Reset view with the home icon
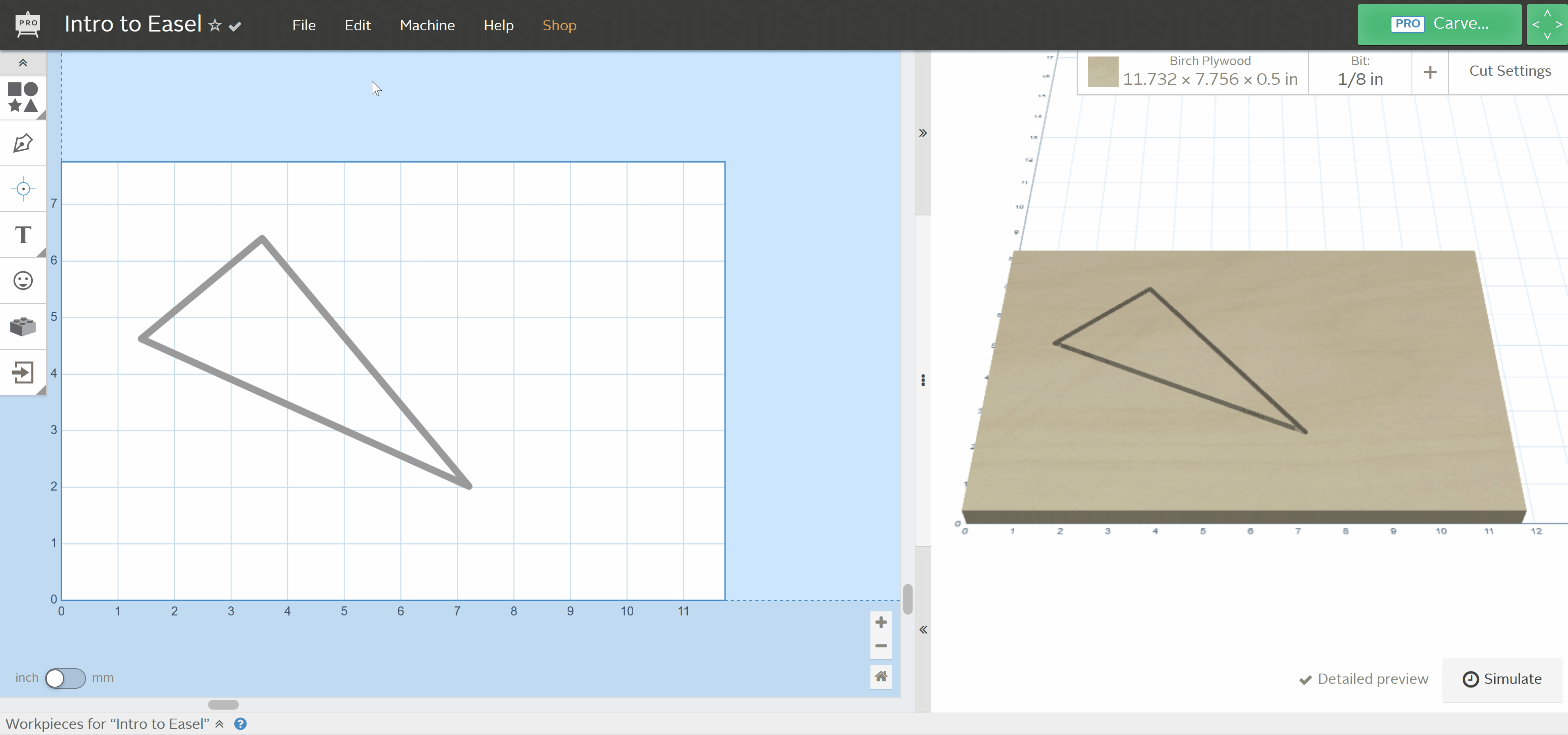 click(x=881, y=676)
